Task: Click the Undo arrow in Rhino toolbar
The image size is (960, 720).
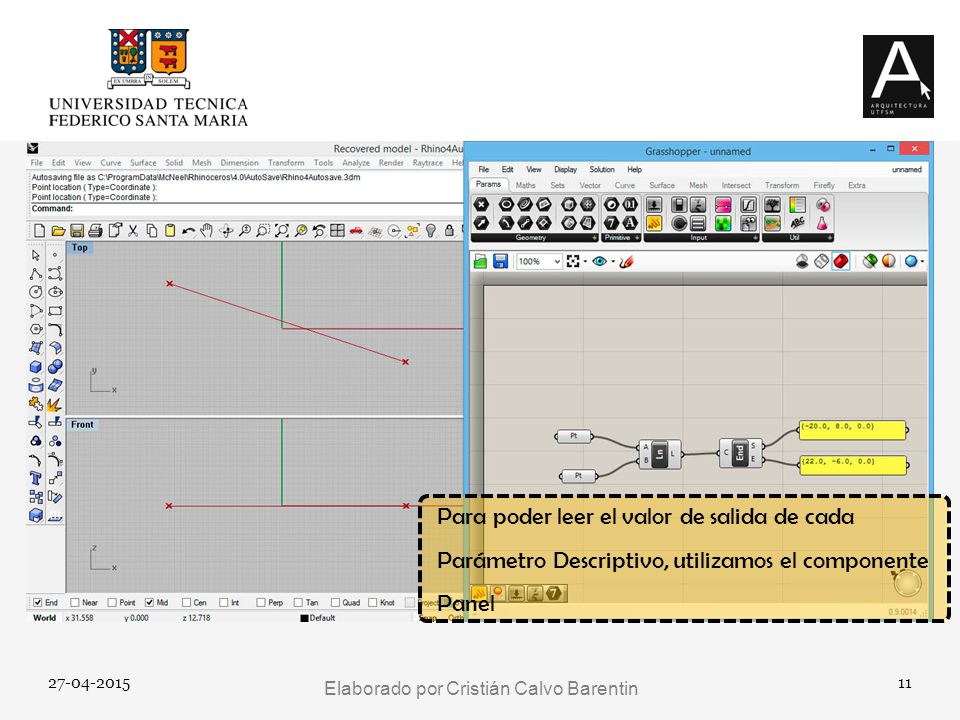Action: click(189, 231)
